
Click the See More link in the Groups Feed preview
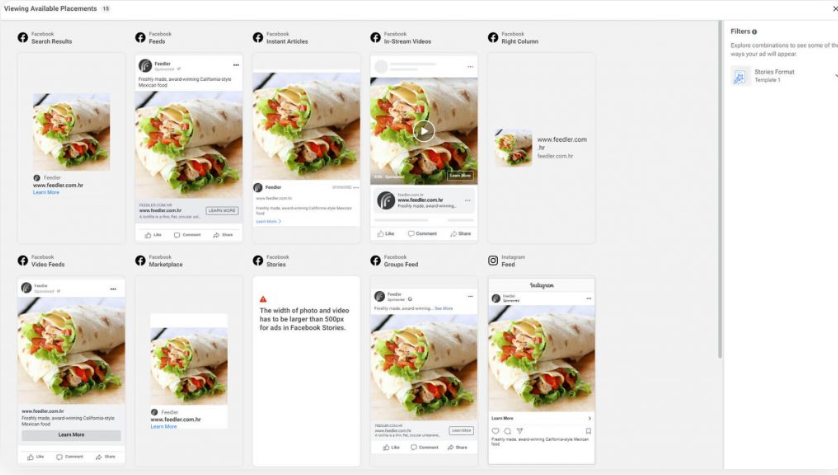point(444,308)
